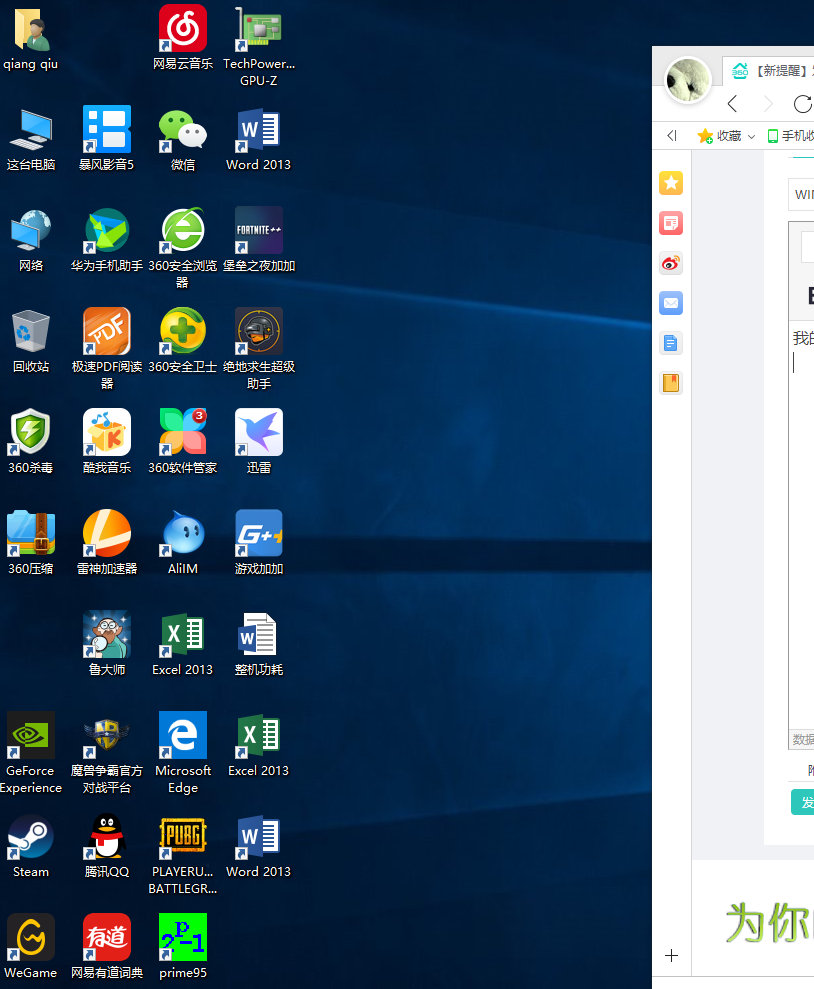Screen dimensions: 814x989
Task: Select the 回收站 recycle bin
Action: coord(30,332)
